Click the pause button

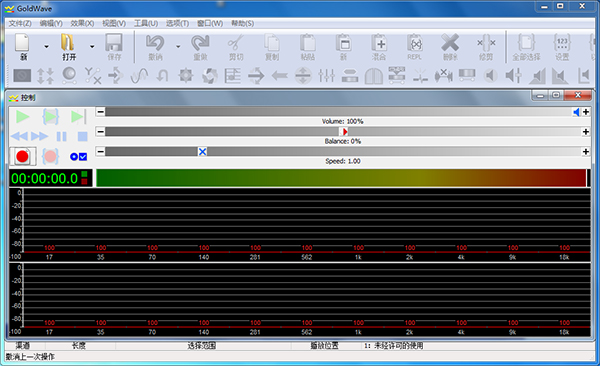(x=61, y=136)
